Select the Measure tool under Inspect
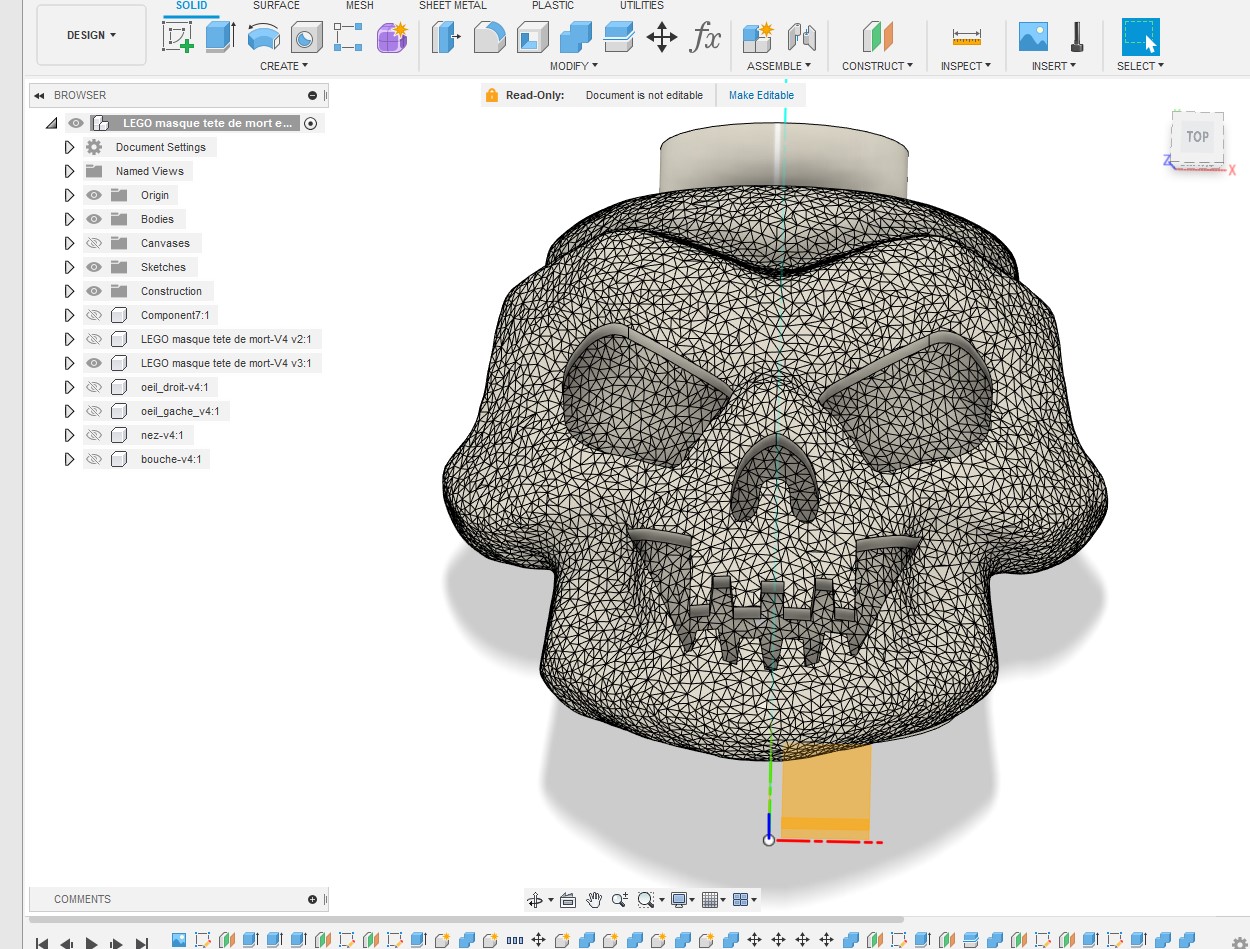 pos(966,38)
